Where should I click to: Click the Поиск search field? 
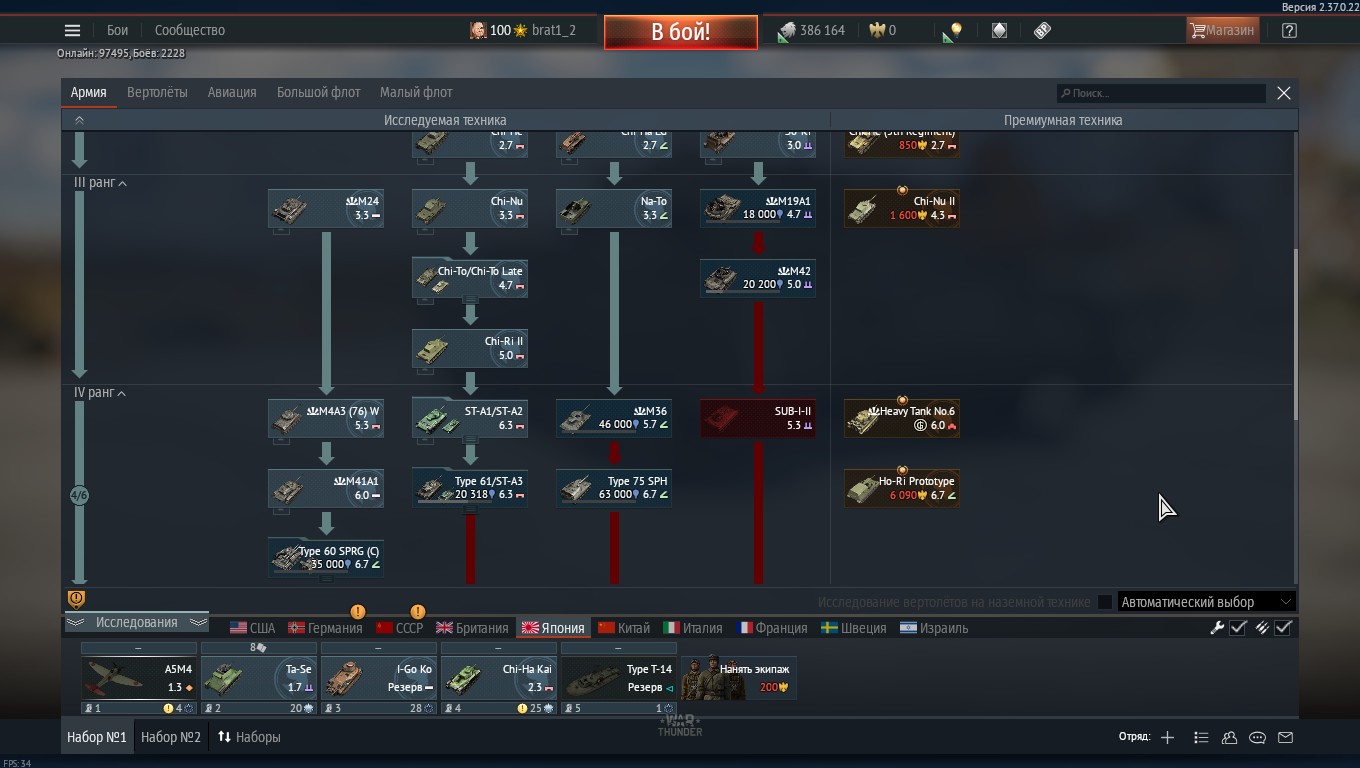1163,93
